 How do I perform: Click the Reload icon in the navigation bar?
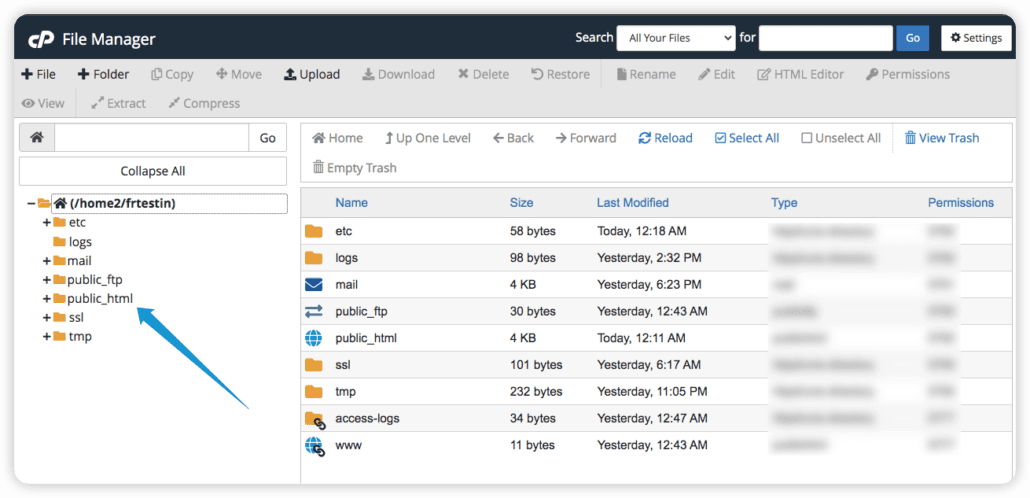tap(645, 138)
